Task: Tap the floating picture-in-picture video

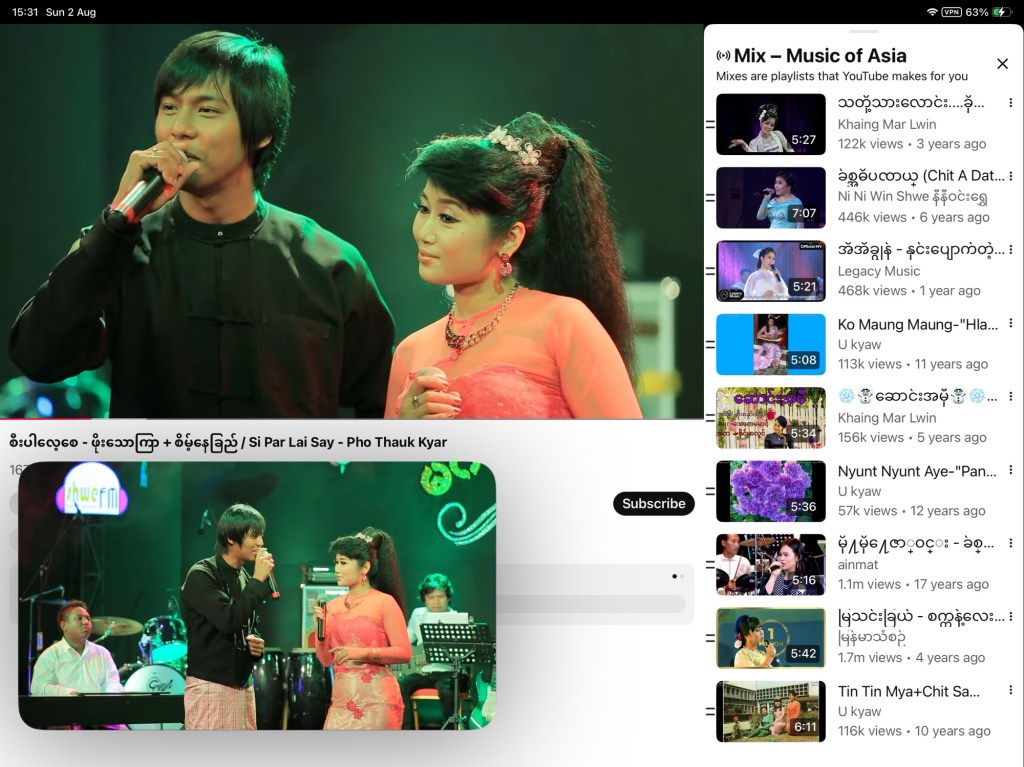Action: point(257,595)
